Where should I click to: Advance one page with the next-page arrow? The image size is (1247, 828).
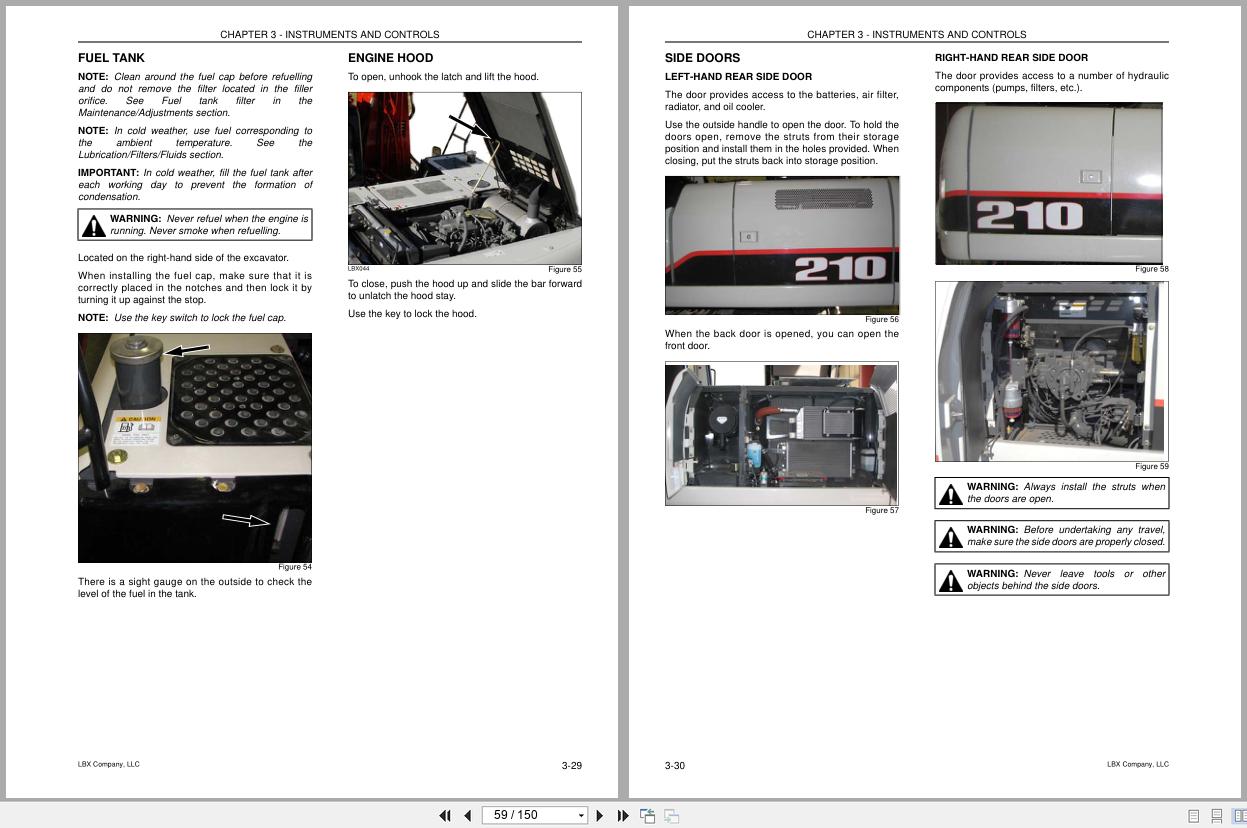click(x=599, y=815)
